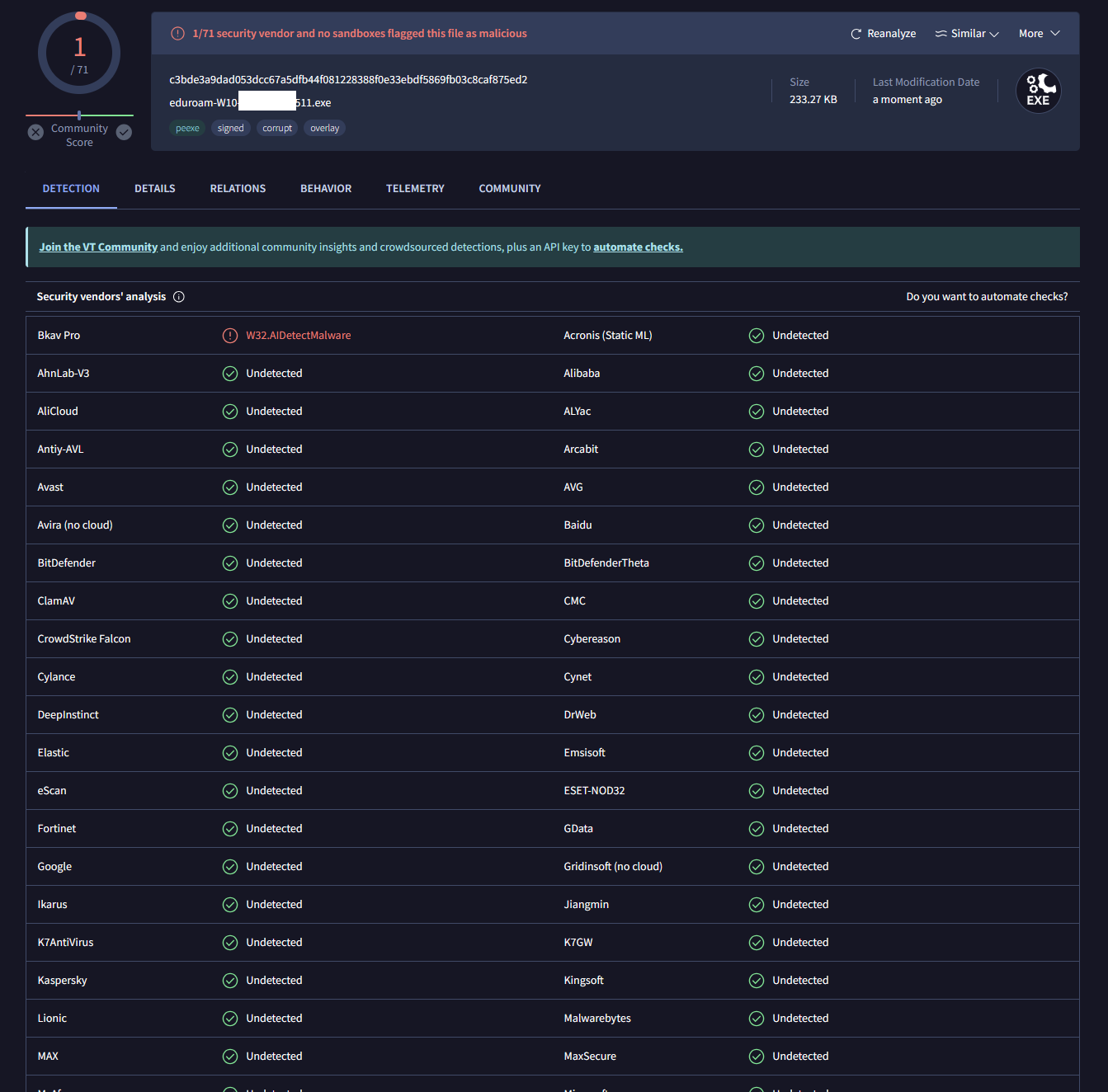Click the EXE file type icon

click(1038, 91)
